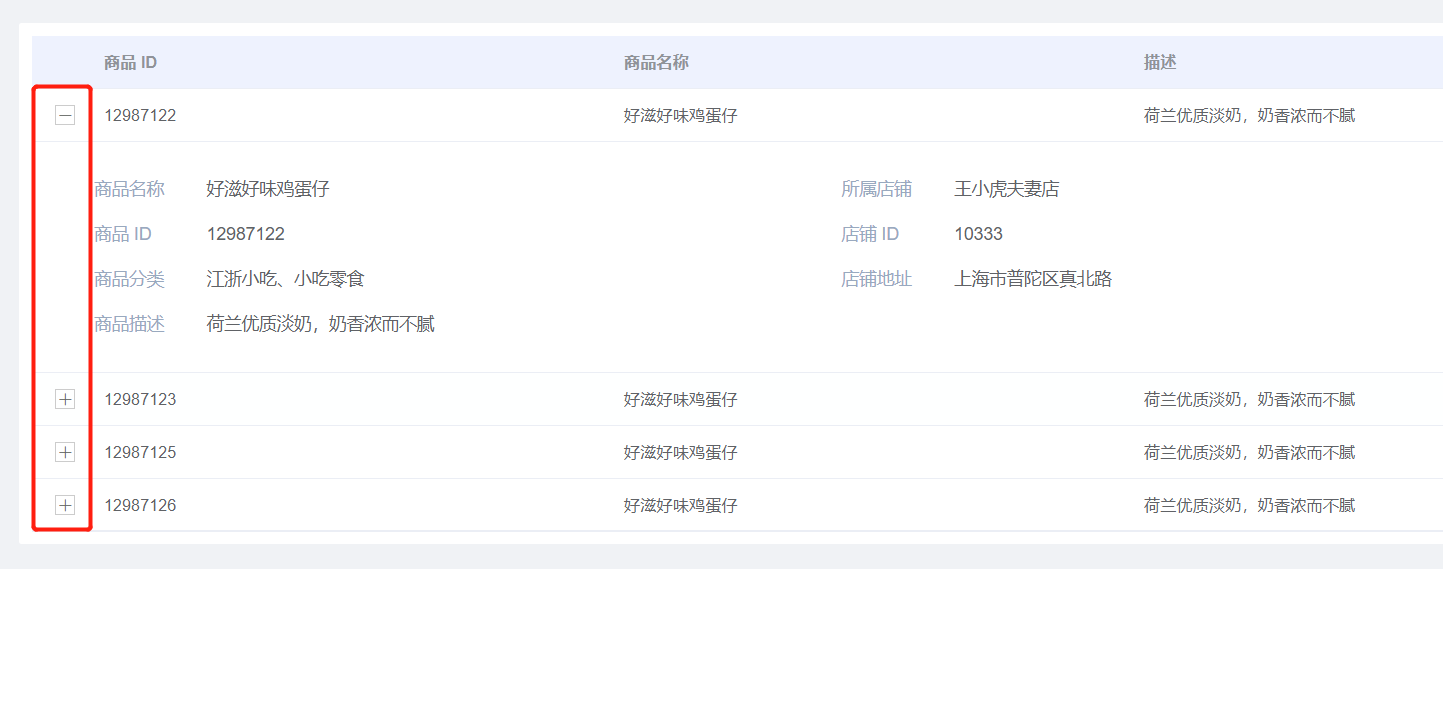Screen dimensions: 1443x720
Task: Click the description 荷兰优质淡奶，奶香浓而不腻 in row 12987126
Action: (x=1250, y=505)
